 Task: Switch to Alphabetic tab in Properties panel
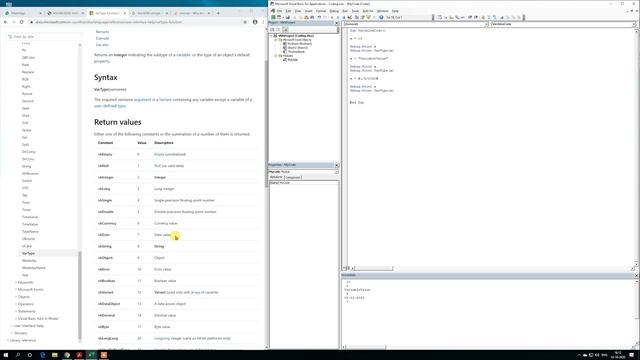[276, 177]
